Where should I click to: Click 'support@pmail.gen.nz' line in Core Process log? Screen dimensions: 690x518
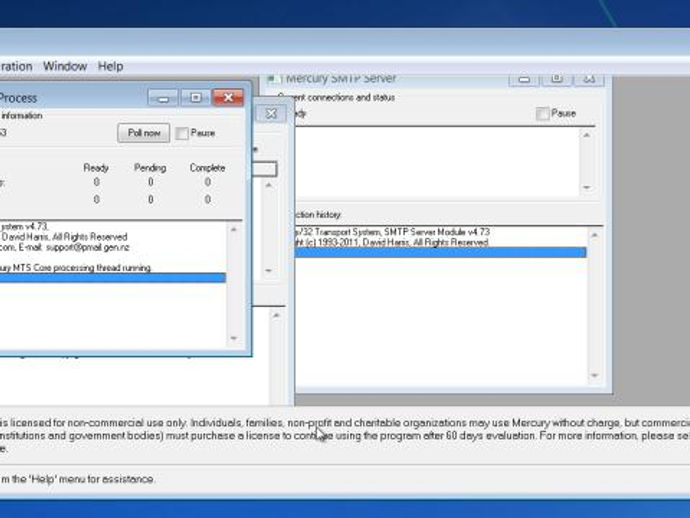[88, 247]
